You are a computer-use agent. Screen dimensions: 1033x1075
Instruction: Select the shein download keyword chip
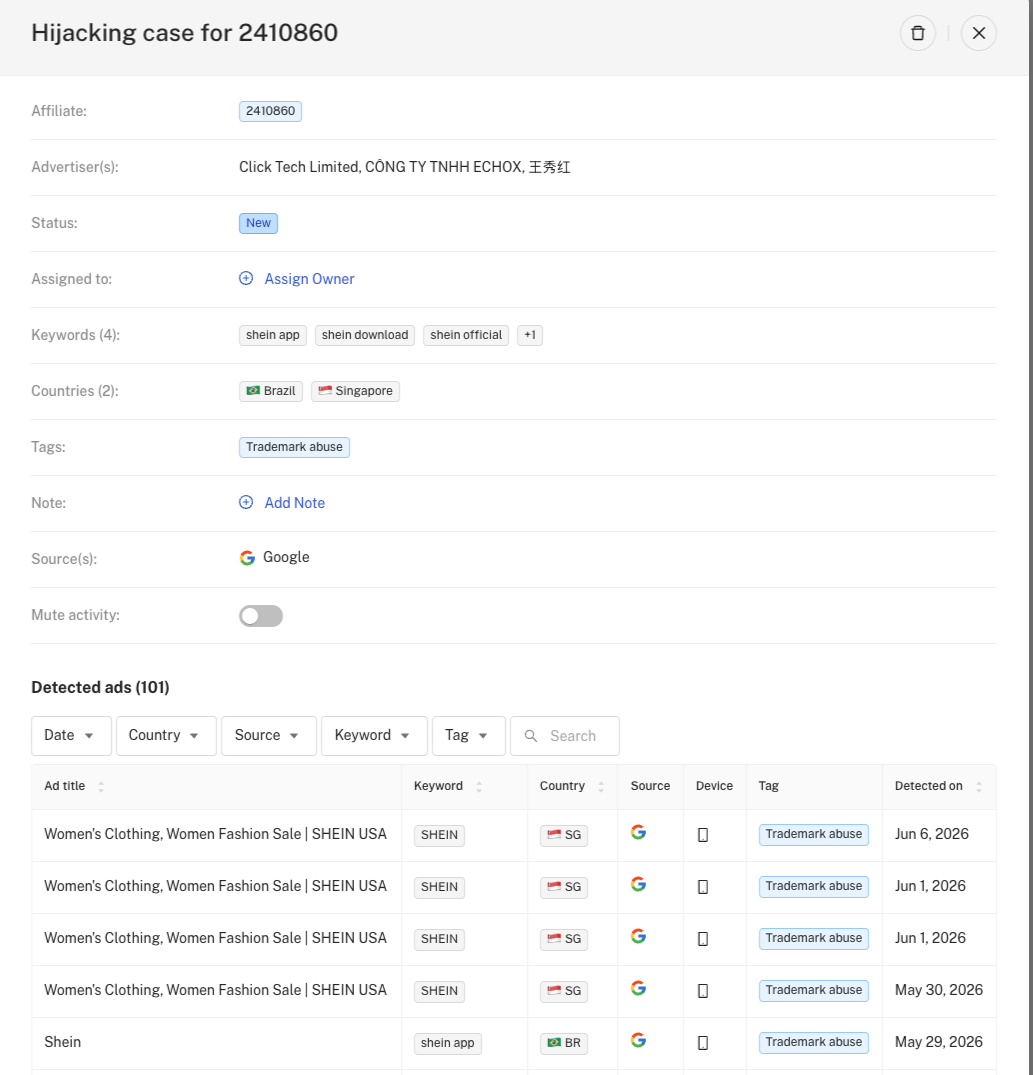point(365,335)
